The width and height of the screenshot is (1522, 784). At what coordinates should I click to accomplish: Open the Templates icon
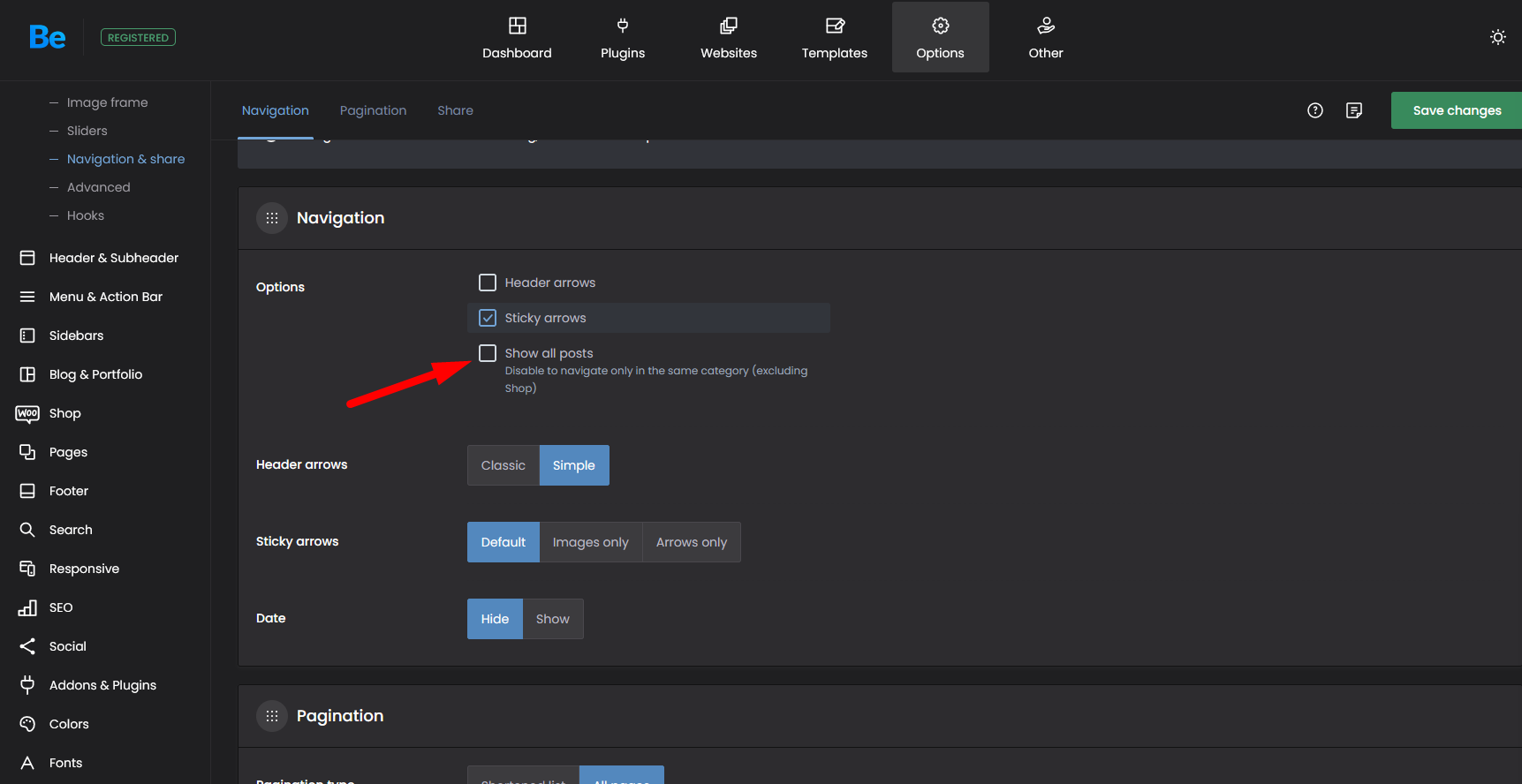coord(835,26)
